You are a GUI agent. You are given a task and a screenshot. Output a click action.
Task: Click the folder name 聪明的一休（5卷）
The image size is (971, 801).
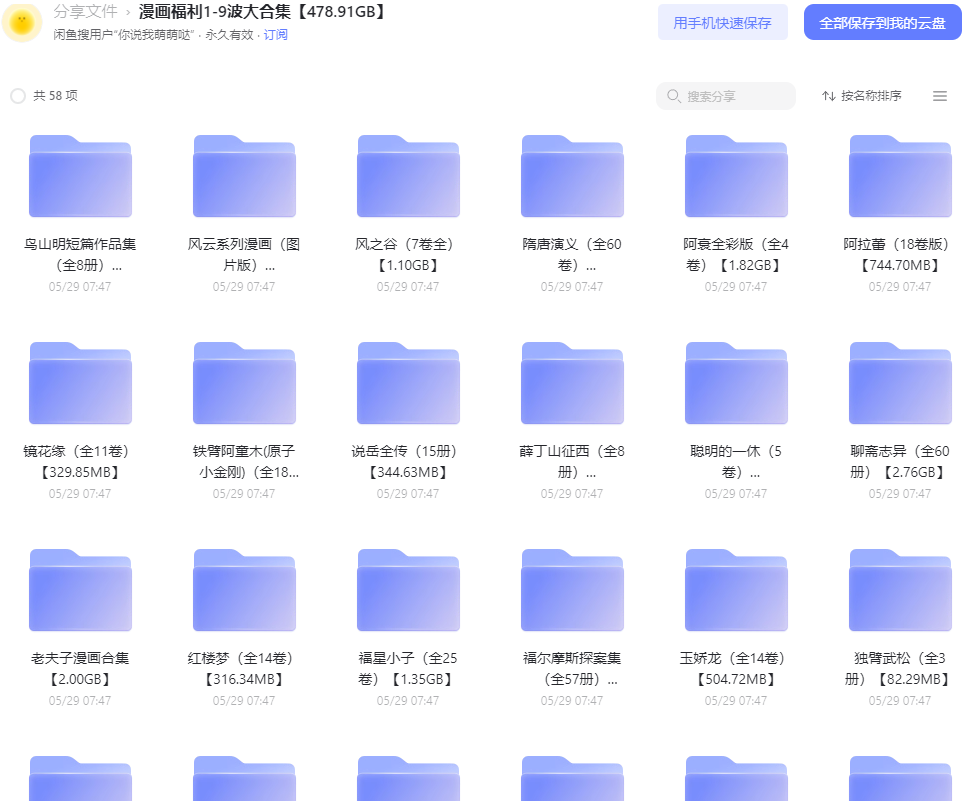736,462
